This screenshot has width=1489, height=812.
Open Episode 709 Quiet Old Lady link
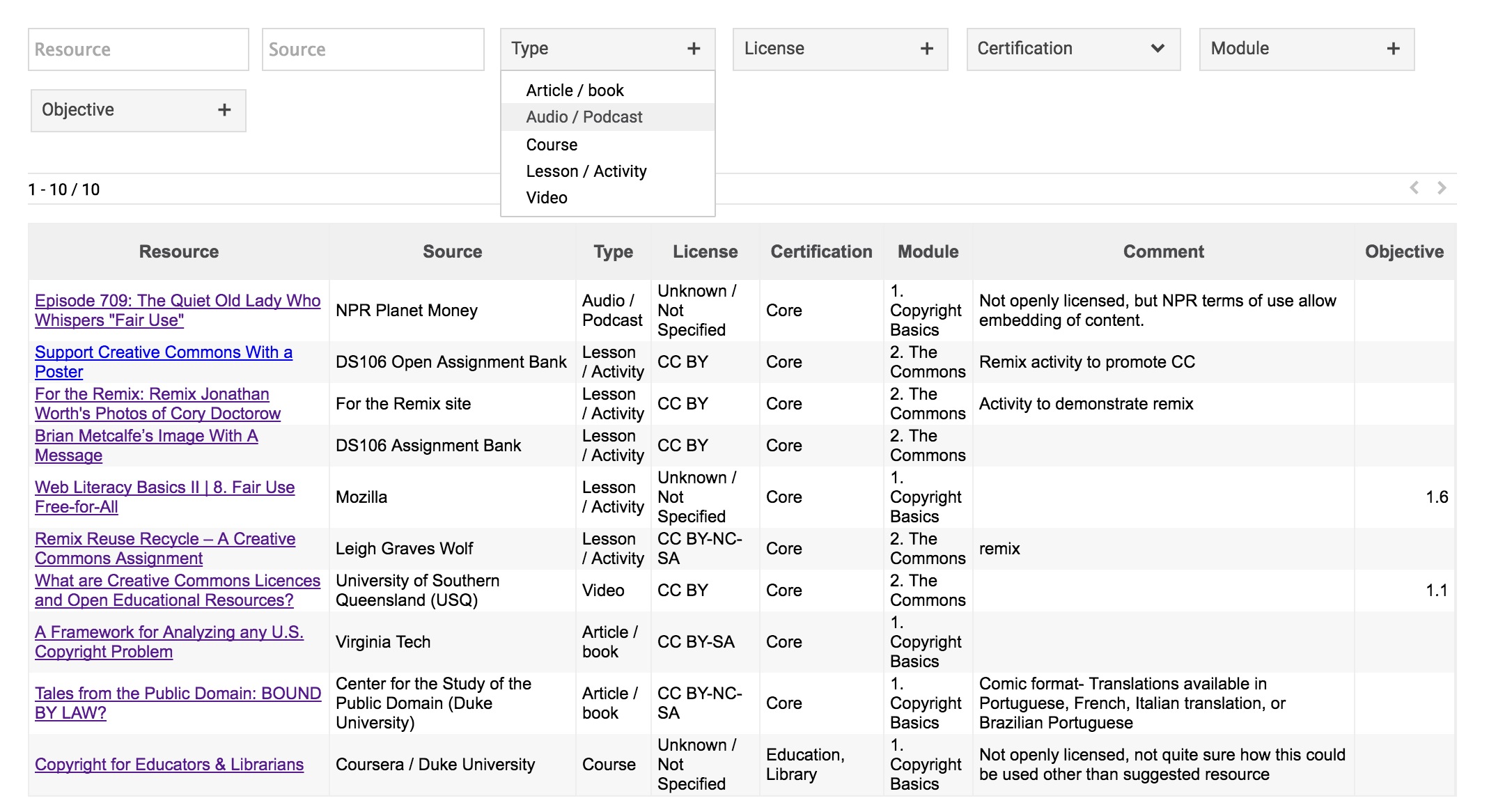click(177, 301)
